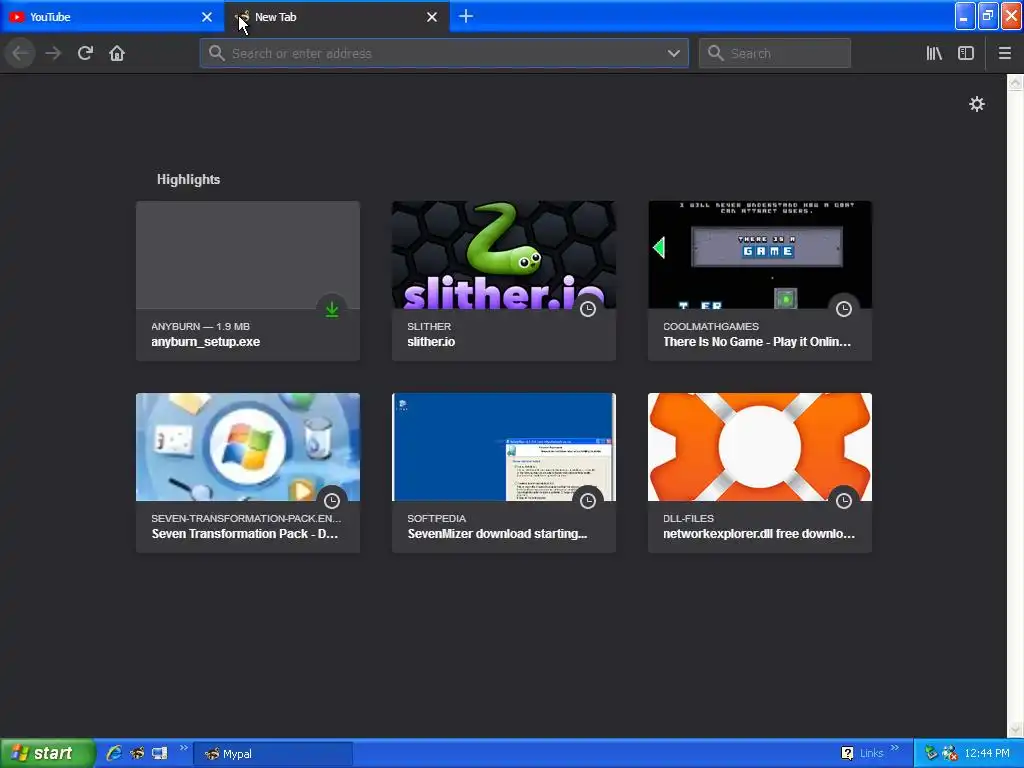Open a new tab with plus button

[466, 16]
